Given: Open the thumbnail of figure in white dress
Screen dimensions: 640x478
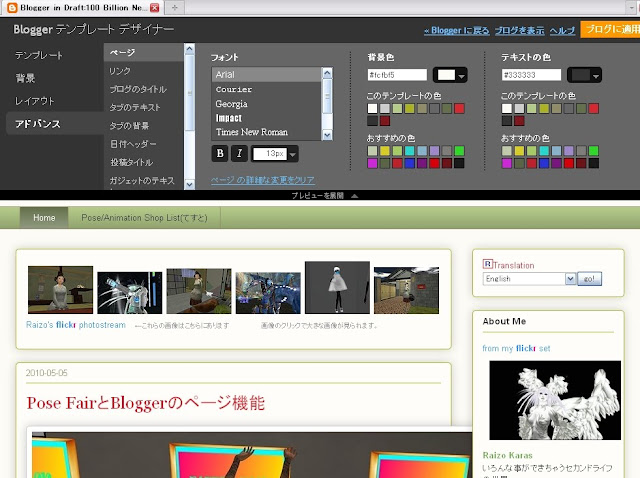Looking at the screenshot, I should pyautogui.click(x=337, y=287).
